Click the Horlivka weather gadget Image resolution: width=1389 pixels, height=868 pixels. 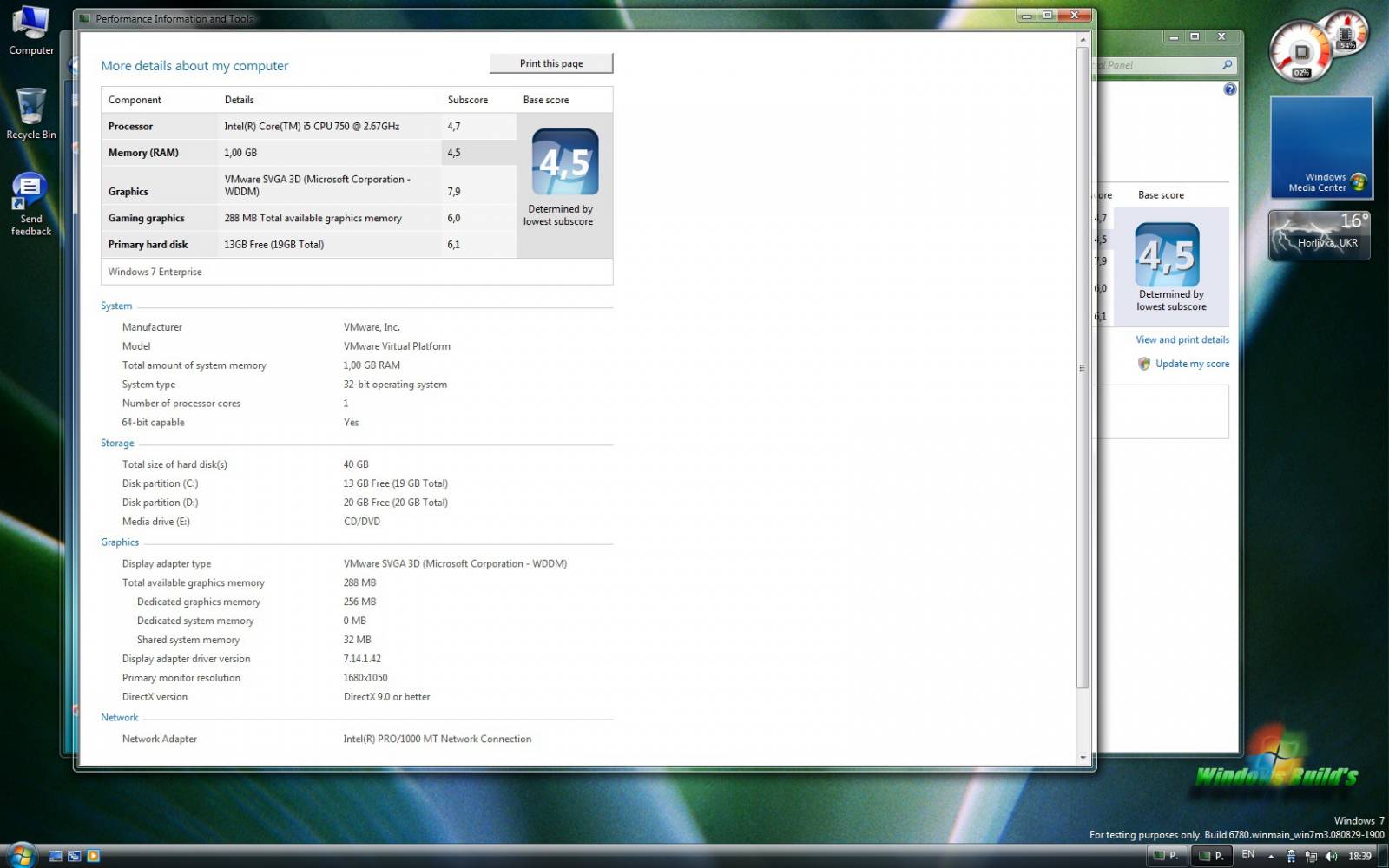(x=1320, y=235)
